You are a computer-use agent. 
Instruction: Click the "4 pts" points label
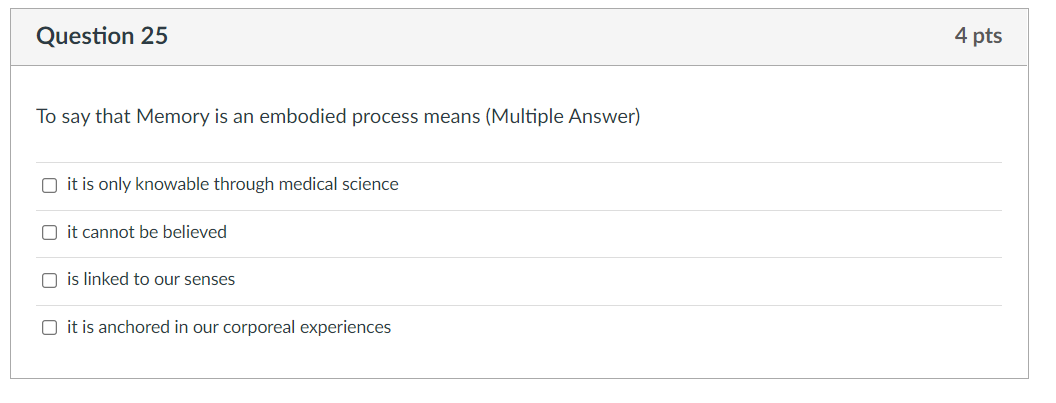click(x=977, y=37)
